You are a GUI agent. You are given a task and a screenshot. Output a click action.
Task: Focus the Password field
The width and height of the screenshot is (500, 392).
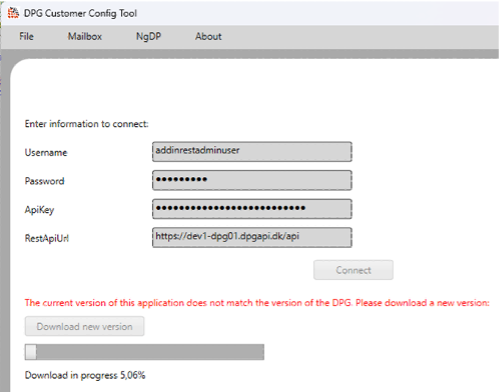tap(252, 180)
